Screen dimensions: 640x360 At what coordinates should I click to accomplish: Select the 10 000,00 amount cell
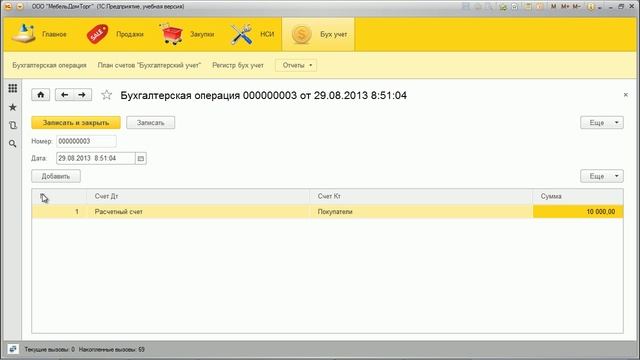(578, 211)
